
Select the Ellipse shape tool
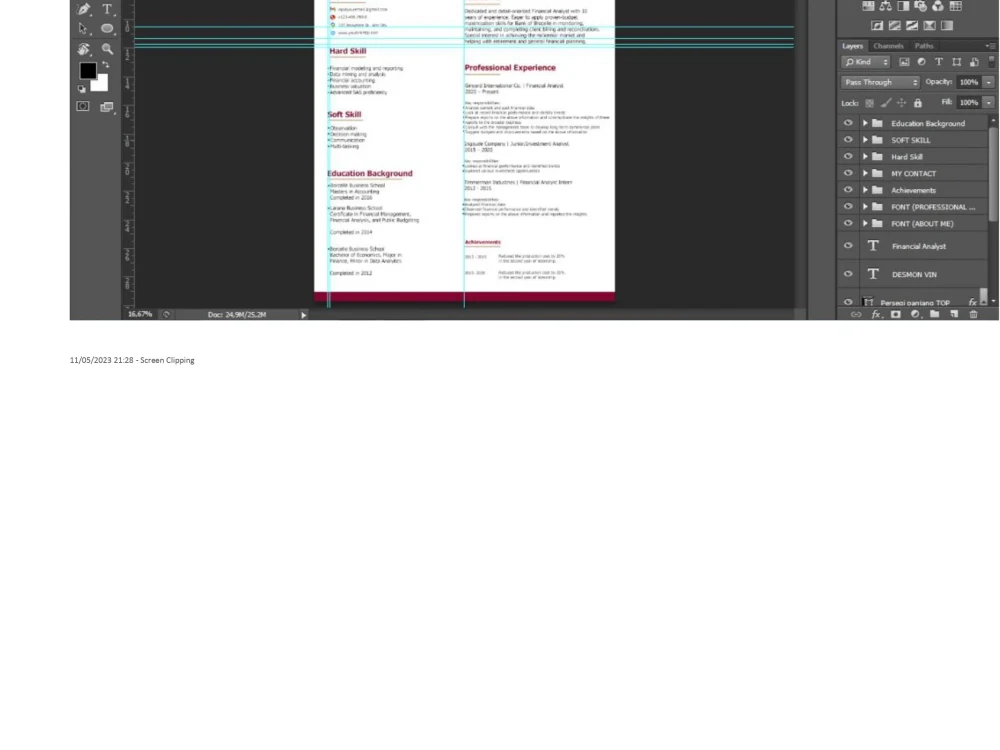(107, 29)
